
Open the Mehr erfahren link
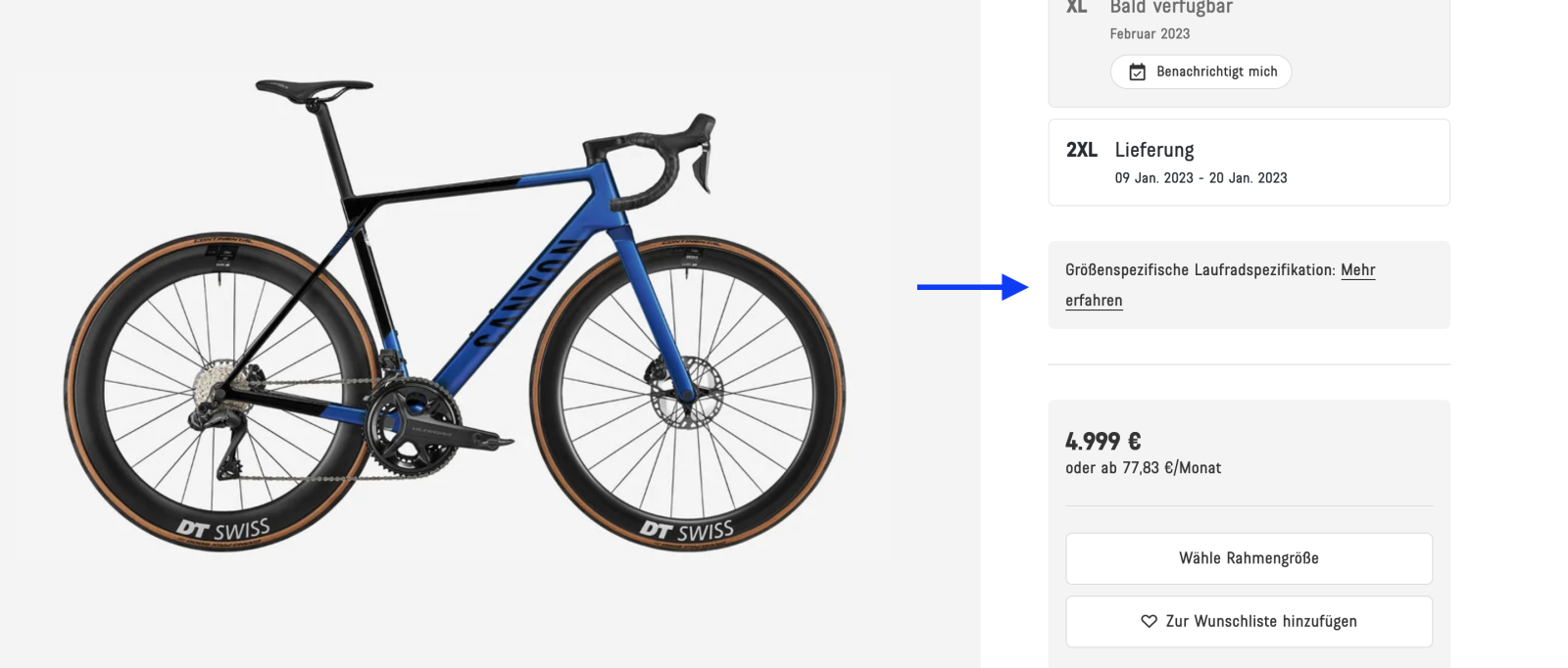1357,270
